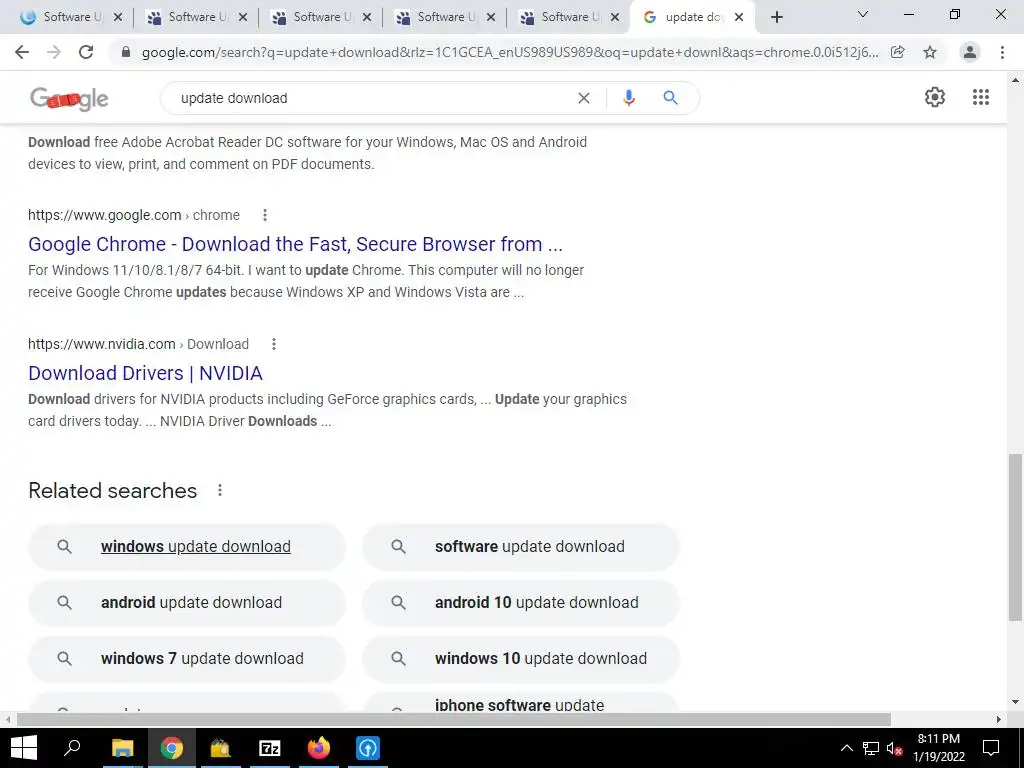The height and width of the screenshot is (768, 1024).
Task: Open the Google apps grid
Action: point(981,97)
